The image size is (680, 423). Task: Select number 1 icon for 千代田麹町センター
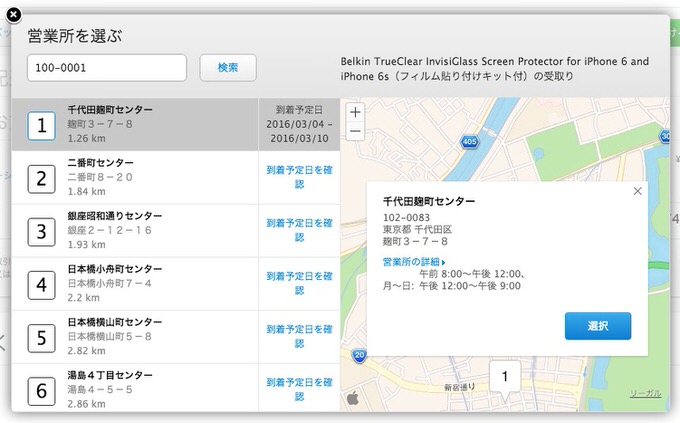(41, 126)
